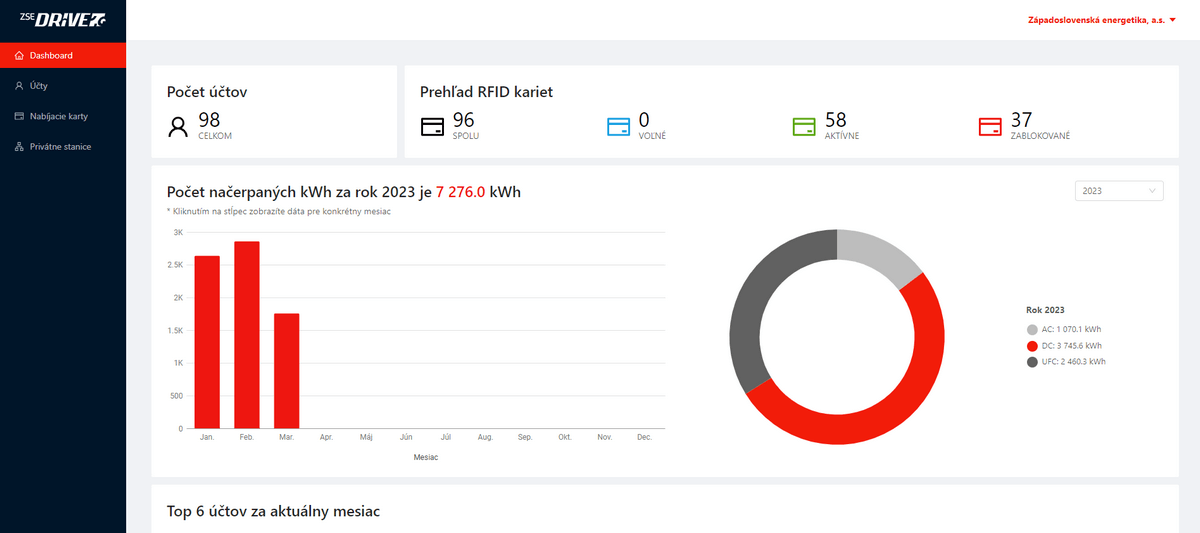Click the 58 Aktívne cards value
1200x533 pixels.
tap(836, 120)
